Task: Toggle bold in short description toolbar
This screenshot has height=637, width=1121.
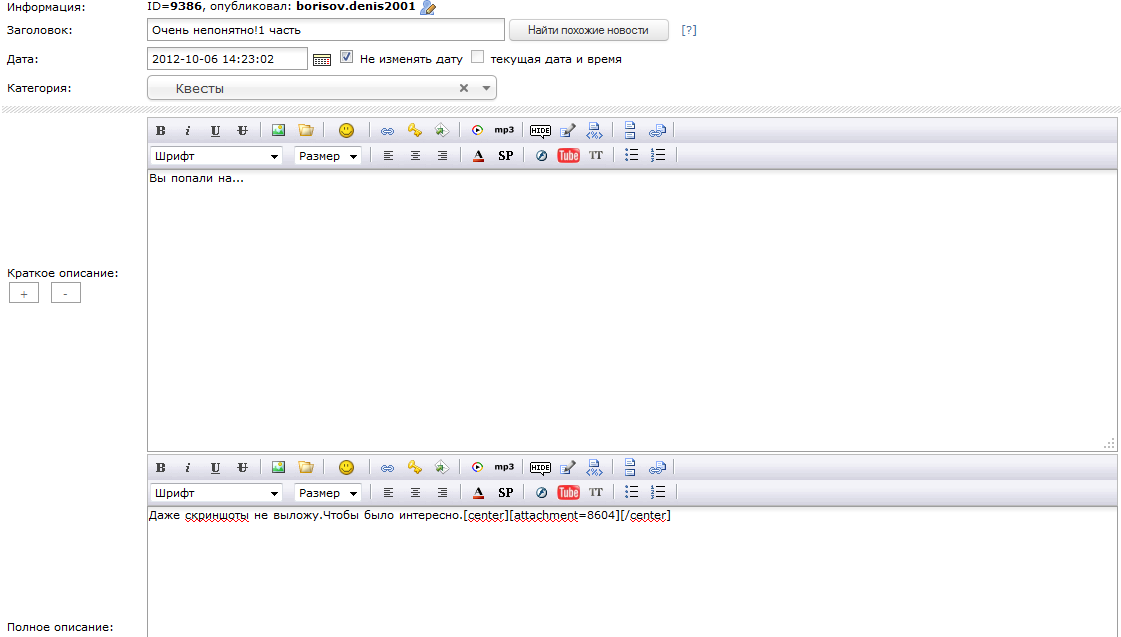Action: 160,130
